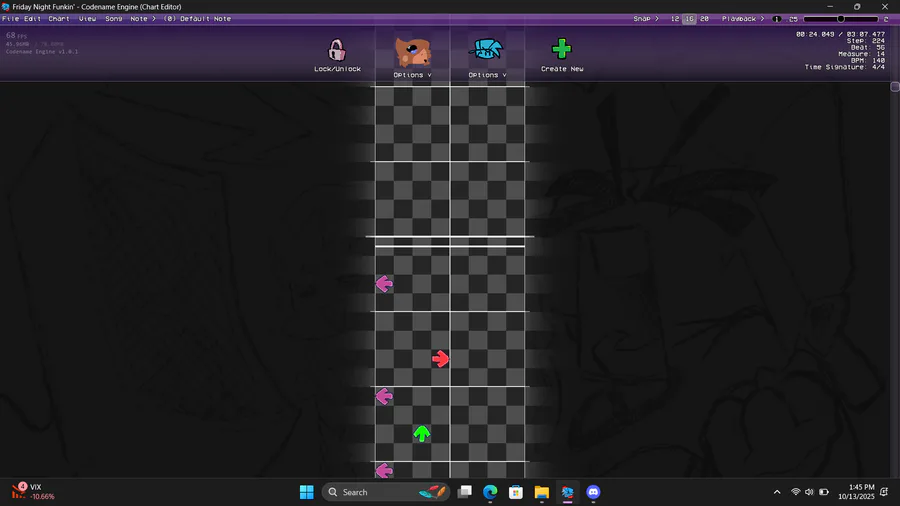Click the Lock/Unlock padlock icon
The height and width of the screenshot is (506, 900).
point(337,50)
